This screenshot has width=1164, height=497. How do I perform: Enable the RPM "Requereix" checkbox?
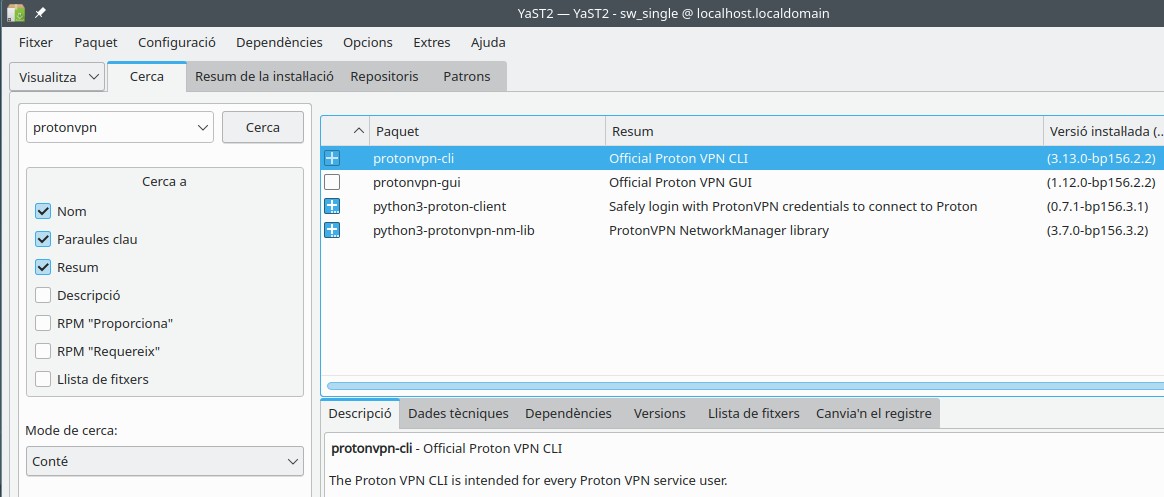coord(43,351)
